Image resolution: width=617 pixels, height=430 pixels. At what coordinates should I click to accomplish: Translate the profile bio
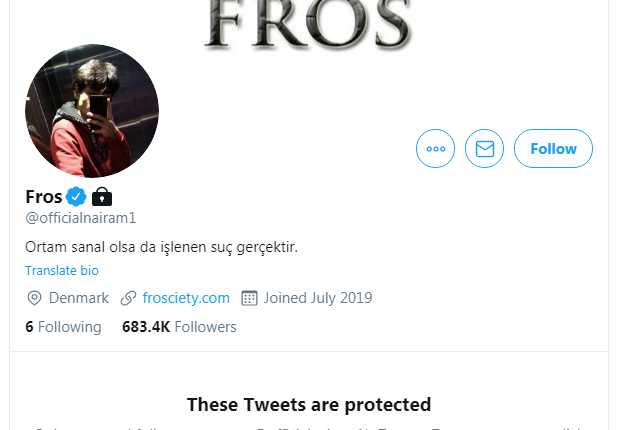pos(62,270)
